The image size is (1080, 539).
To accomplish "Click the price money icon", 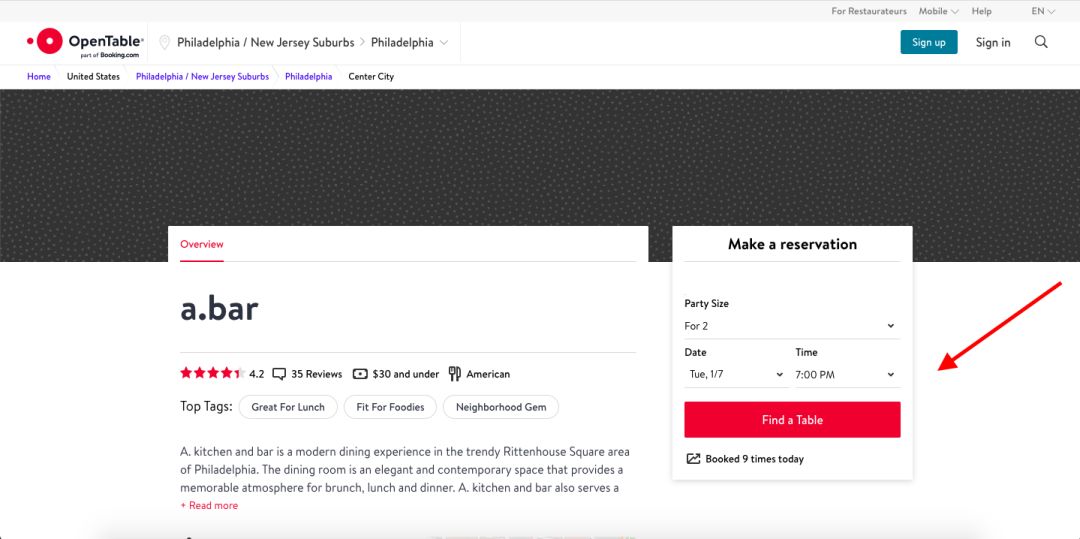I will tap(360, 374).
